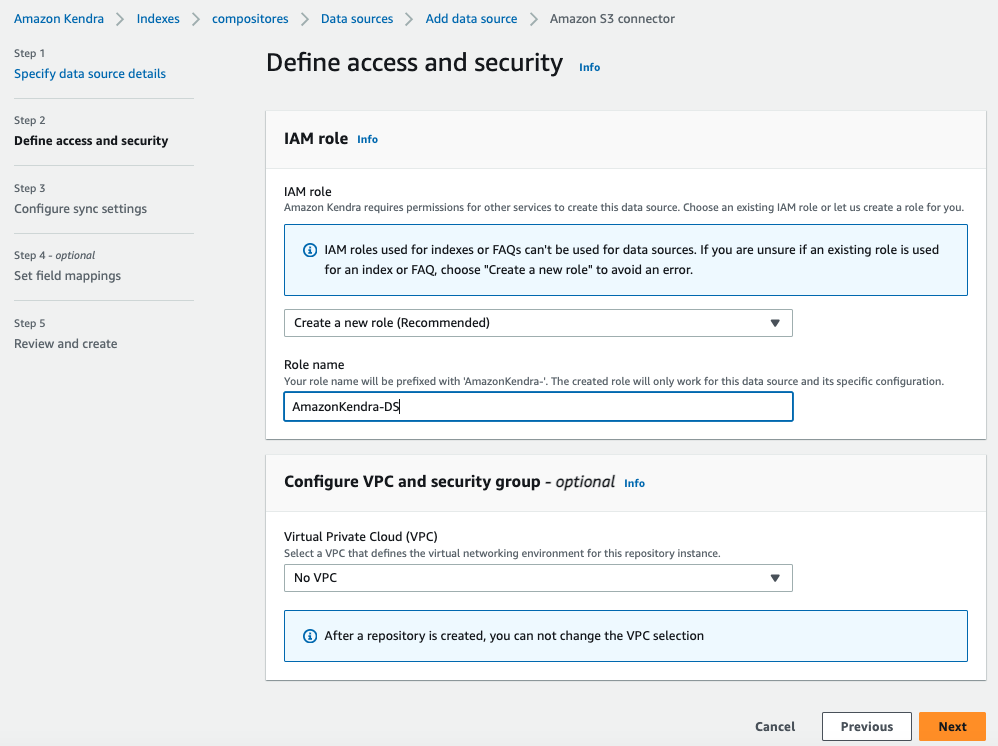Select Set field mappings step

[x=67, y=276]
